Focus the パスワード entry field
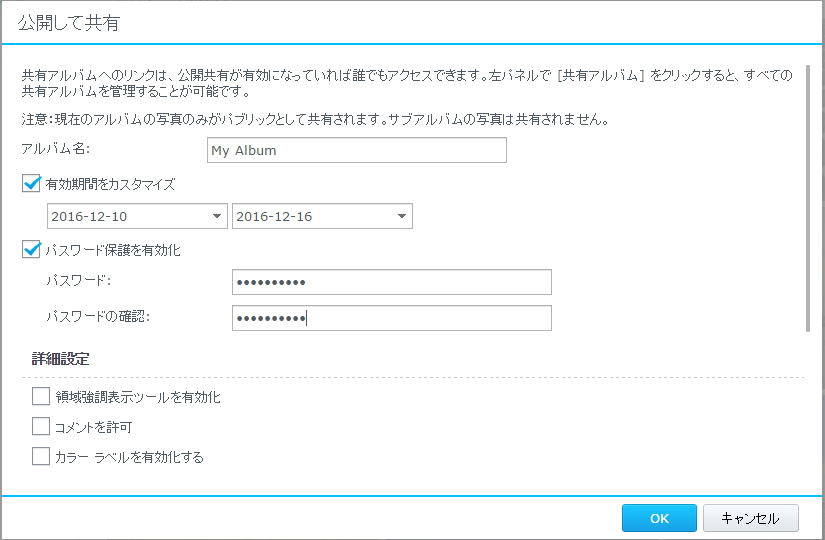This screenshot has height=540, width=825. click(x=391, y=282)
